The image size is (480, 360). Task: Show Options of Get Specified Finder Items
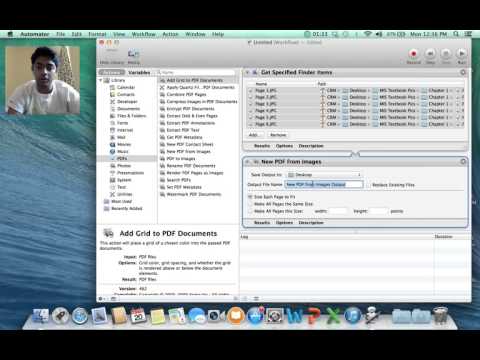[x=284, y=146]
